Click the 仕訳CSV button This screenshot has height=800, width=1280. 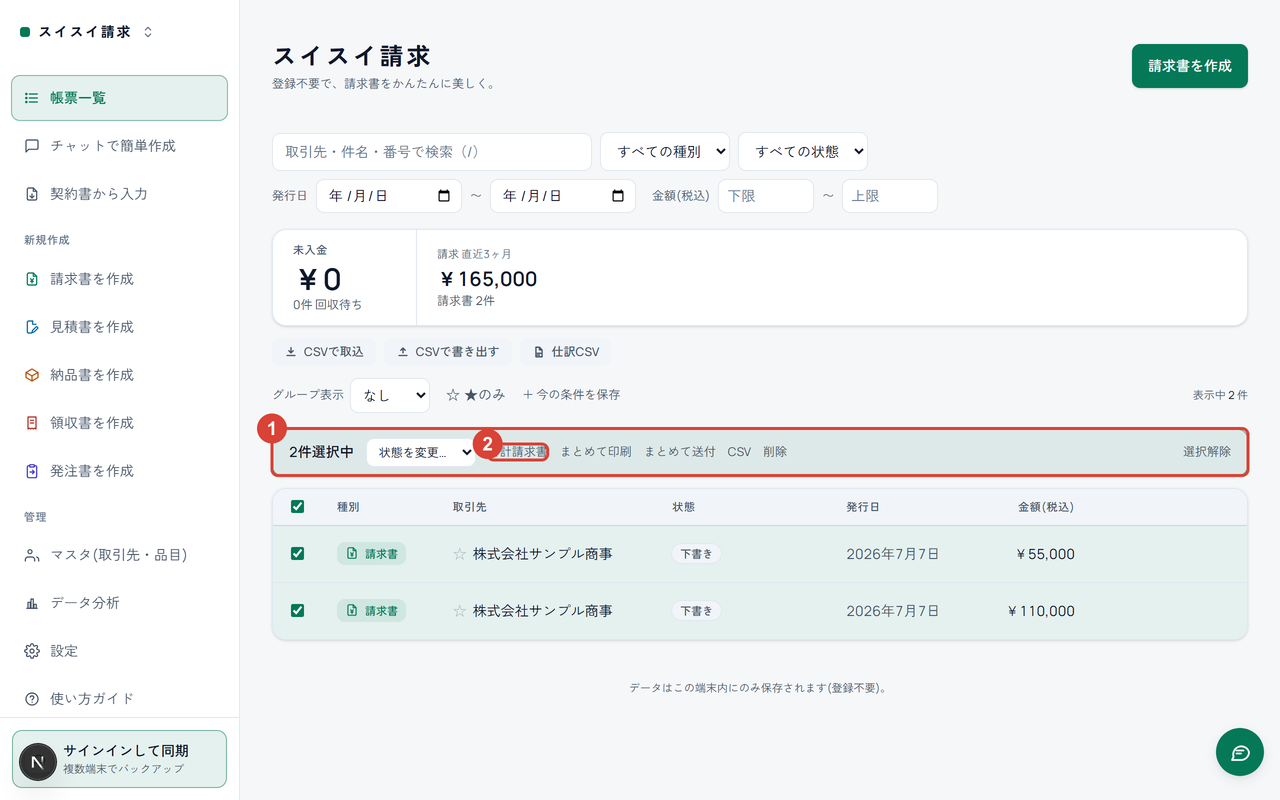566,352
